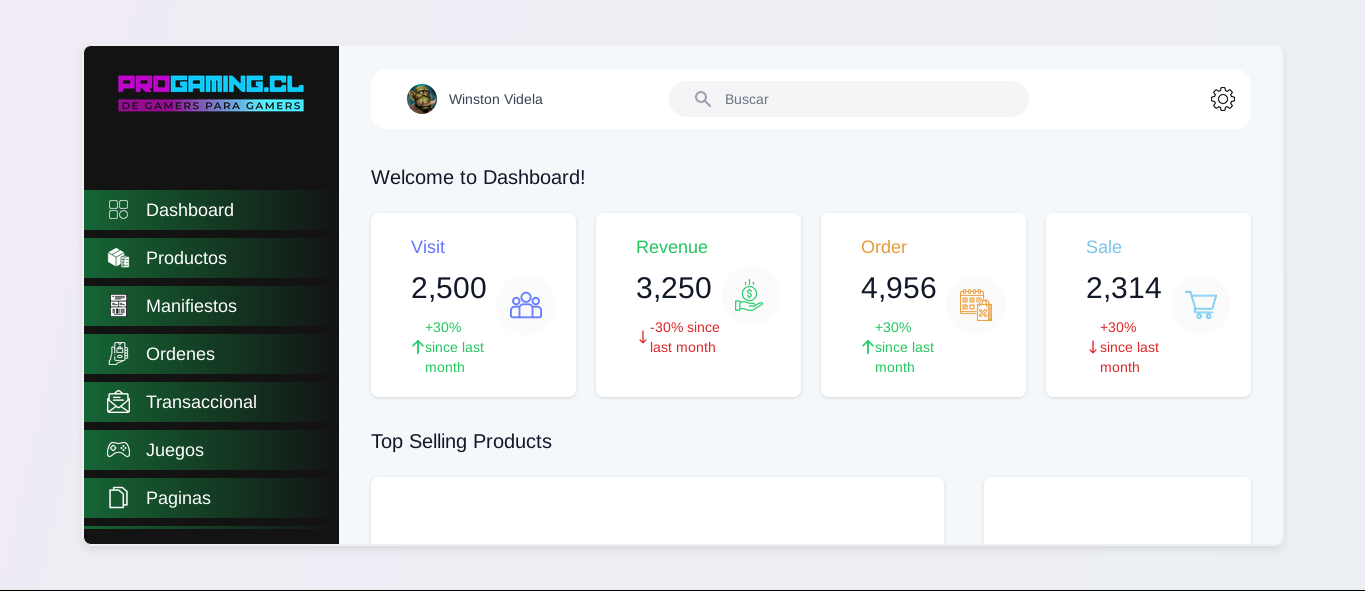Click the Top Selling Products heading
This screenshot has height=591, width=1365.
coord(461,441)
